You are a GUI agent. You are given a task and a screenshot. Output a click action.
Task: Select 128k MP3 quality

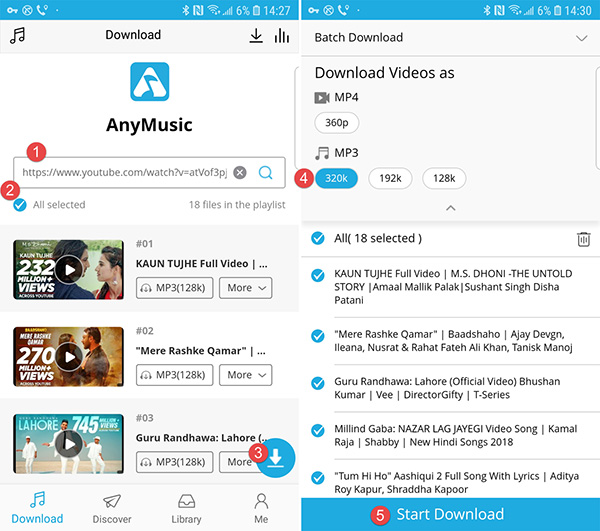coord(444,178)
